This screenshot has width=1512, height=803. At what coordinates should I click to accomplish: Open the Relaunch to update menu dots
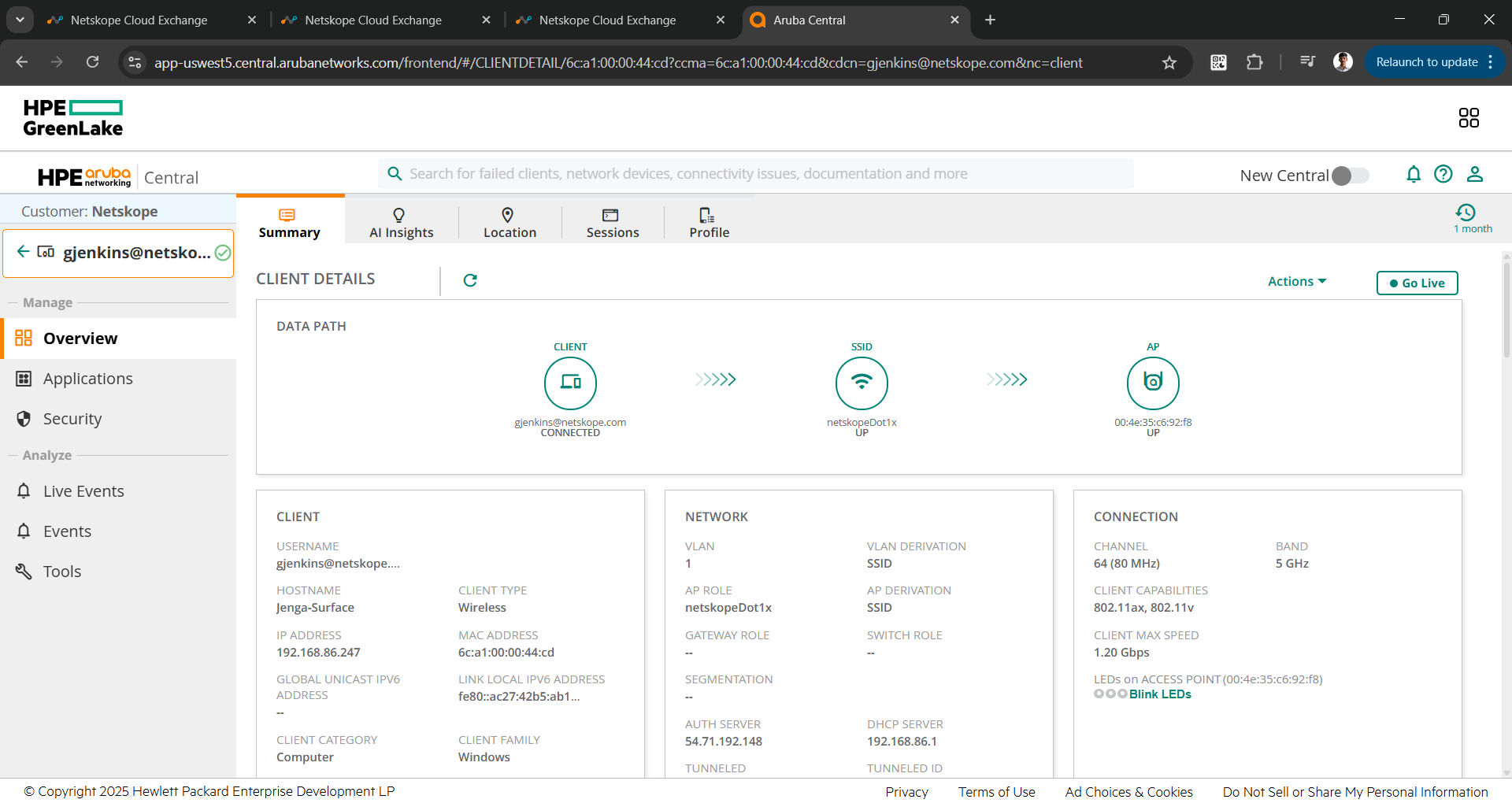click(1491, 62)
